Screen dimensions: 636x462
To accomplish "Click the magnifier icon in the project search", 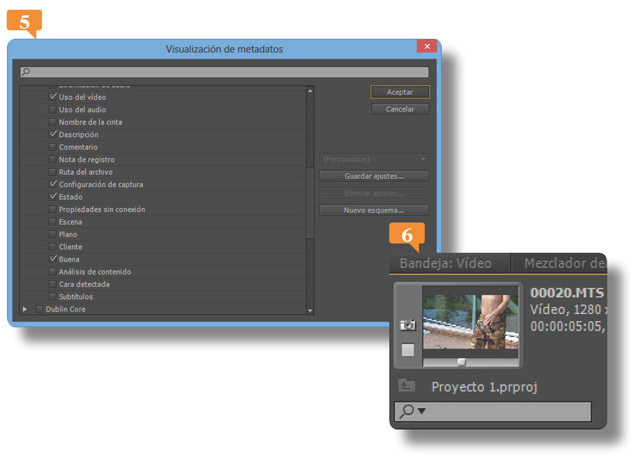I will (x=406, y=411).
